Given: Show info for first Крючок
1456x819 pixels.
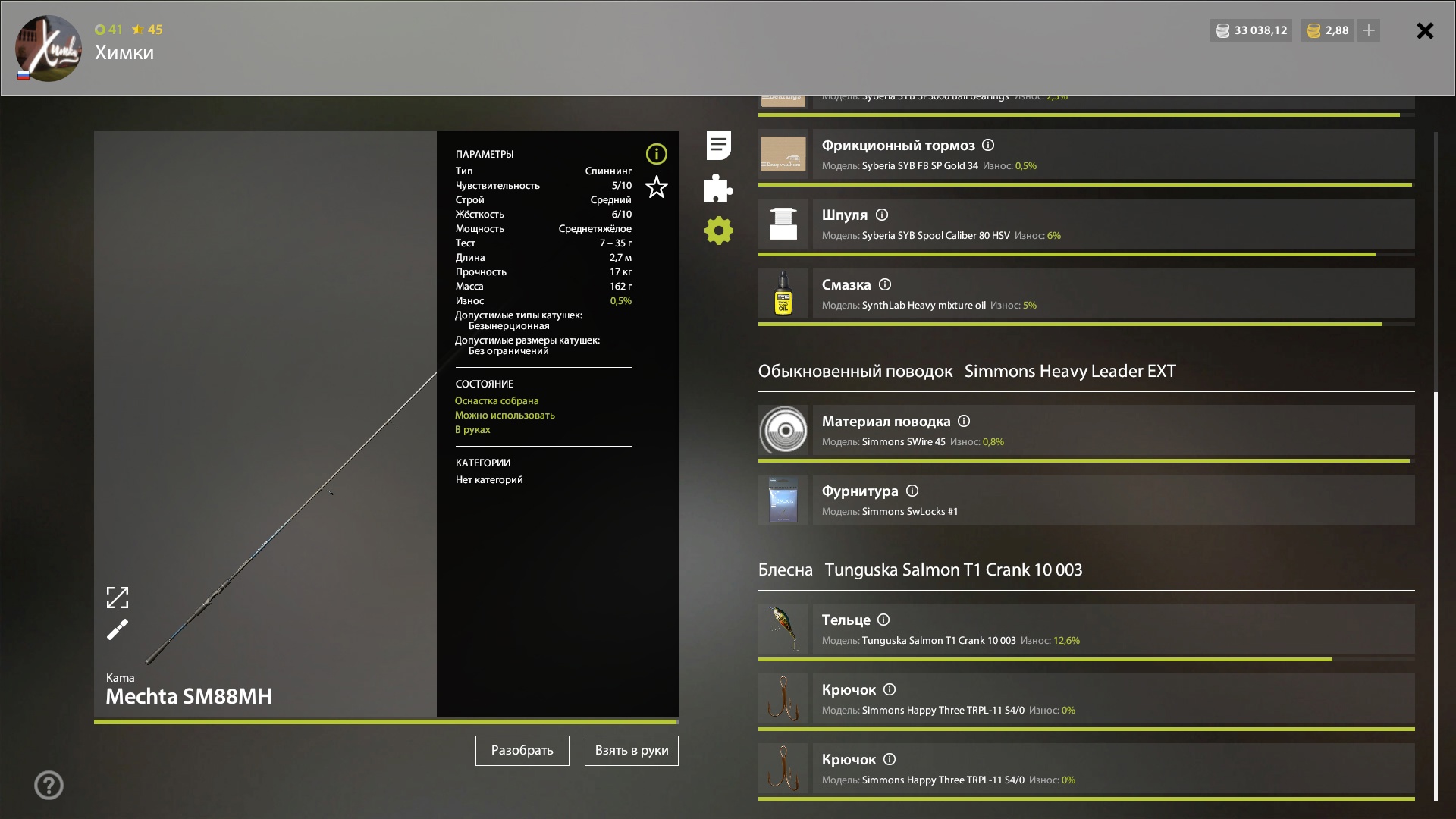Looking at the screenshot, I should tap(890, 689).
